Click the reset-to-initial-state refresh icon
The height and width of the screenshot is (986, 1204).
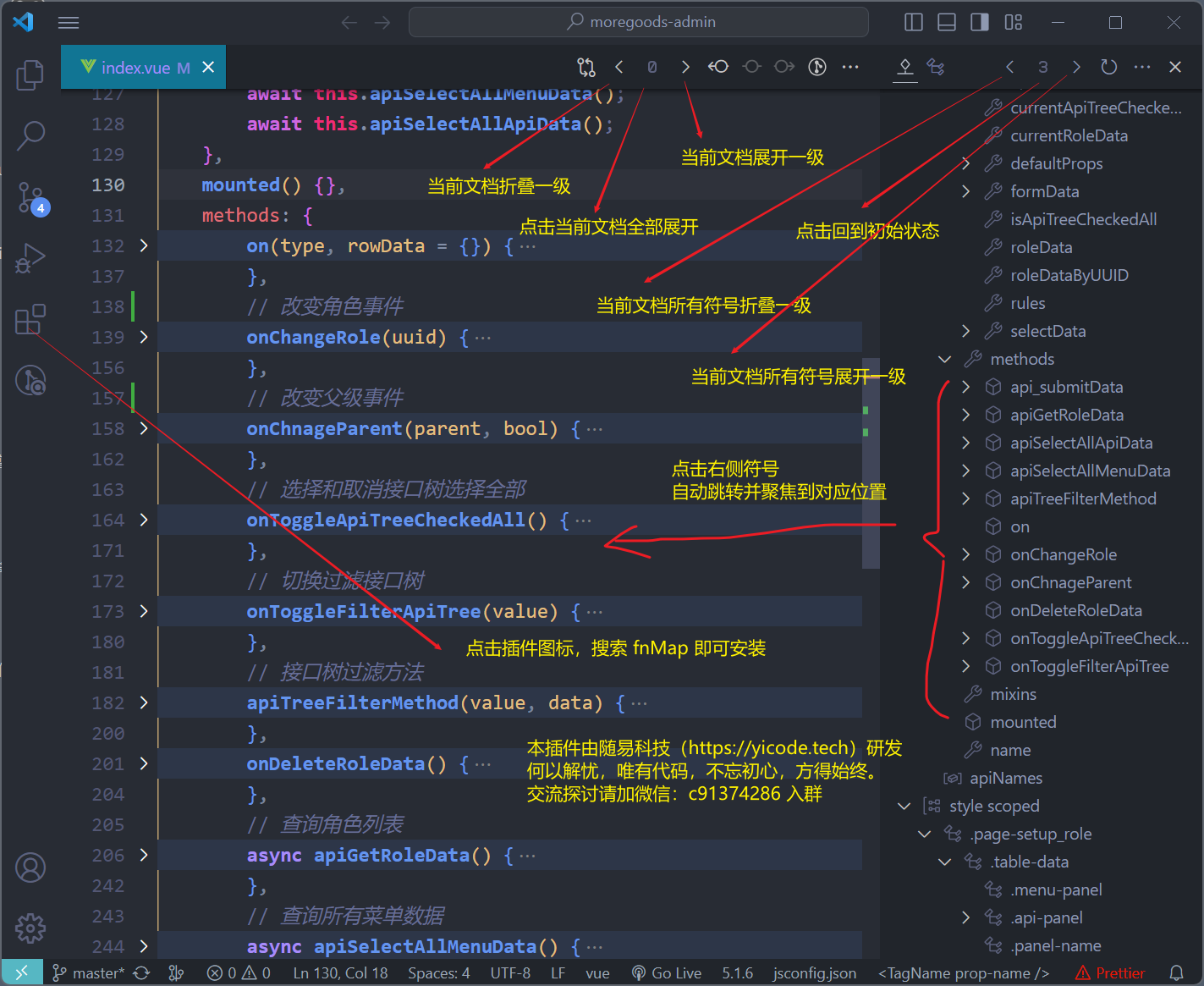point(1108,67)
